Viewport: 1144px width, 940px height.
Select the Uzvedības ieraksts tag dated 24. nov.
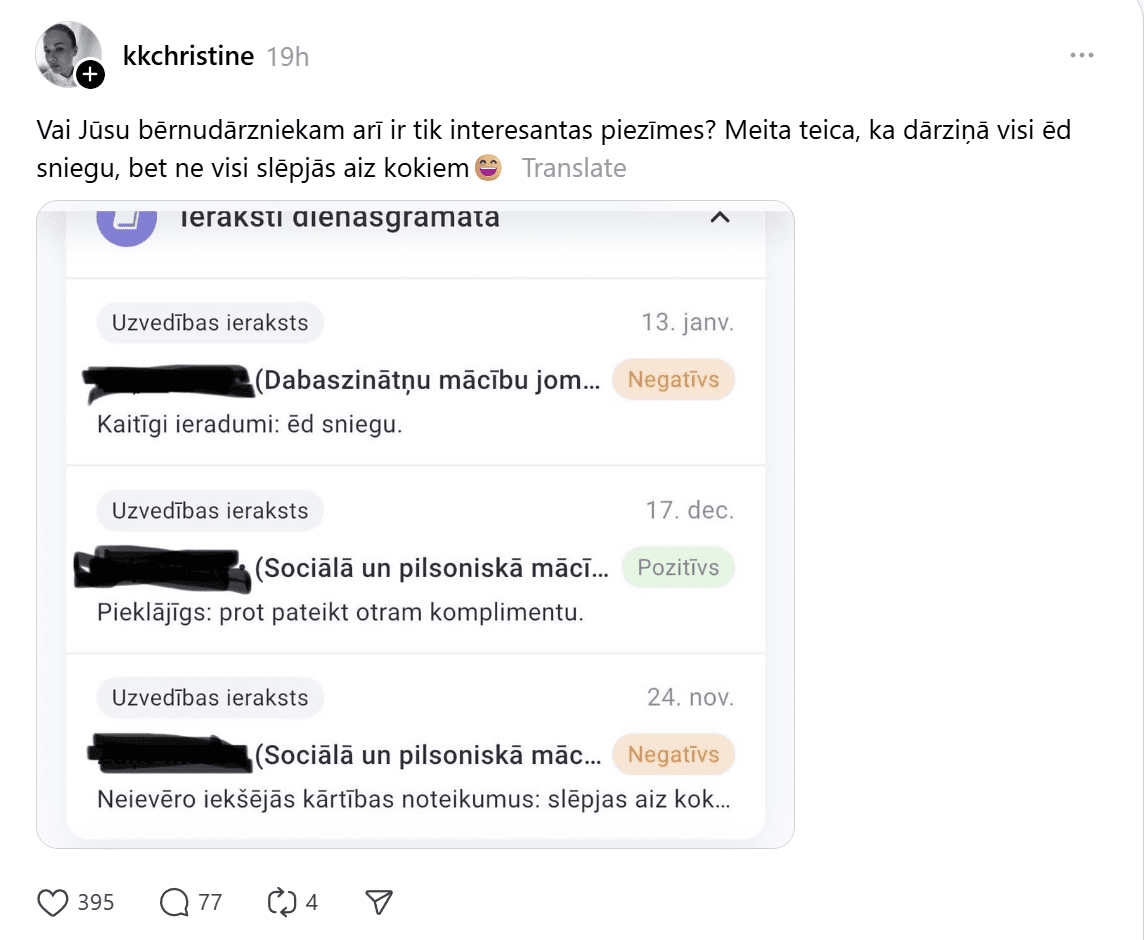tap(210, 698)
